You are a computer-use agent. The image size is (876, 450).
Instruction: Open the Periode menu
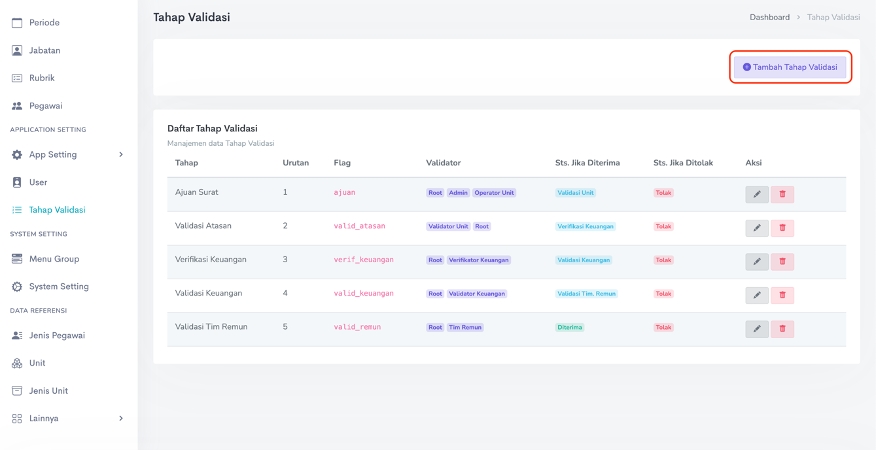pos(43,22)
